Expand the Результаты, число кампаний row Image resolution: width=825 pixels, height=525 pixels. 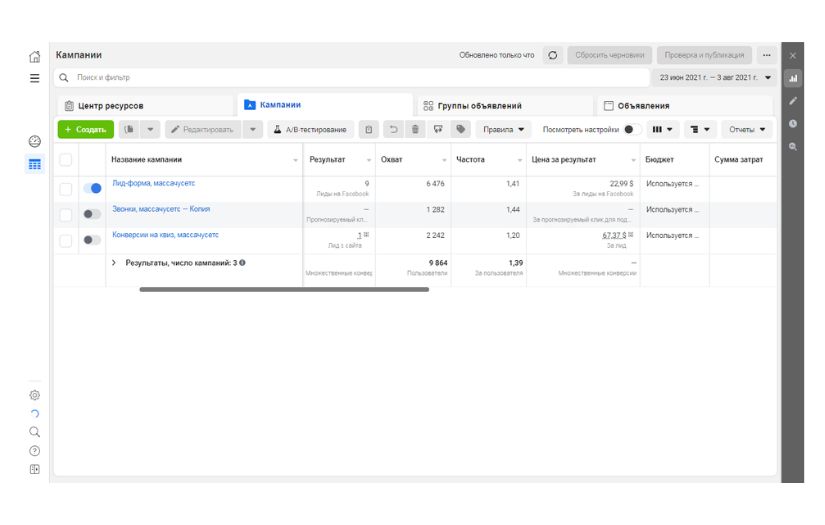click(x=114, y=262)
